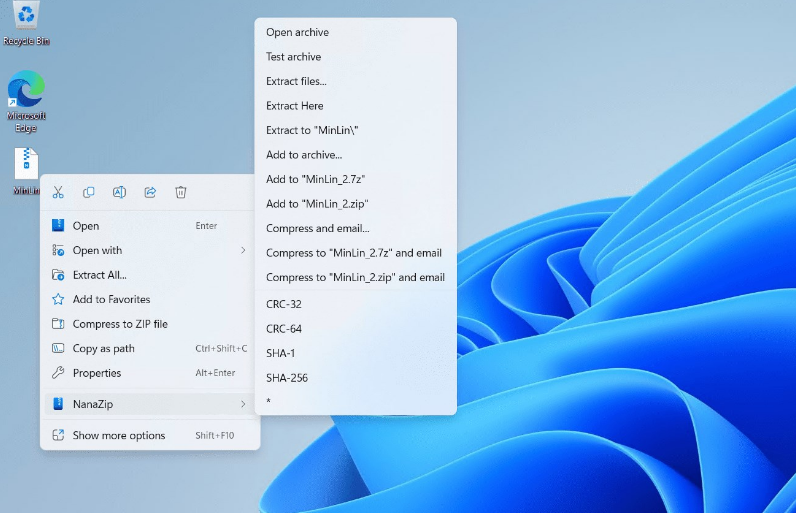Click the star icon beside Add to Favorites

pos(58,299)
